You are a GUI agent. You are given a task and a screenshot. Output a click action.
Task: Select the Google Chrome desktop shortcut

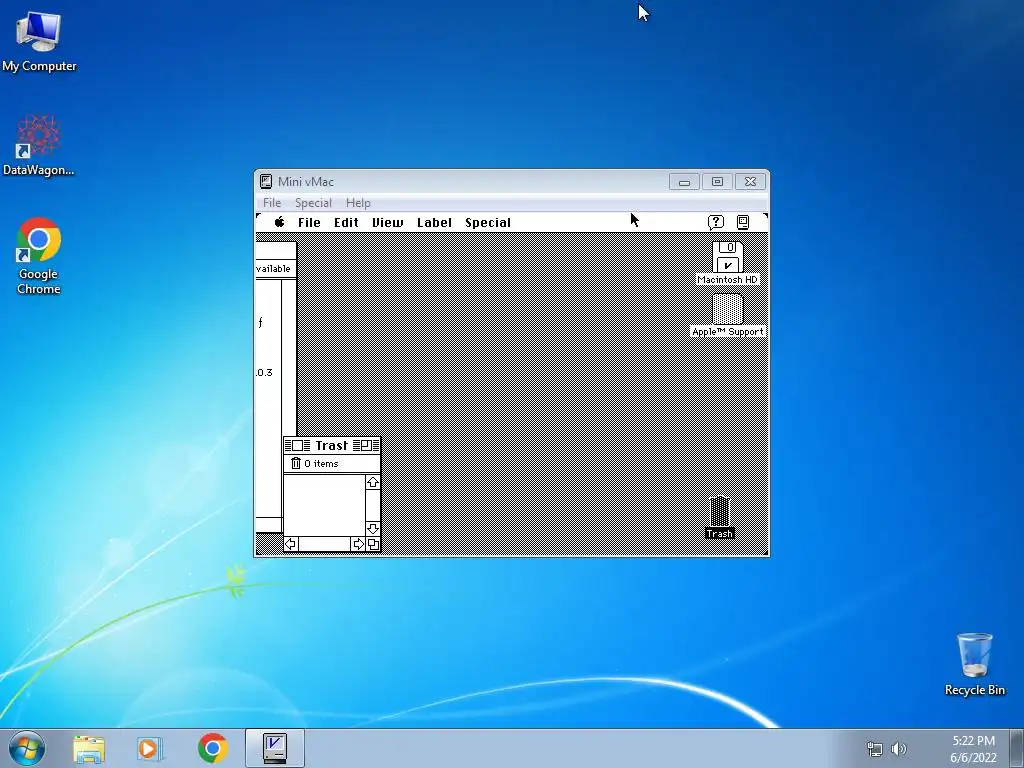39,256
